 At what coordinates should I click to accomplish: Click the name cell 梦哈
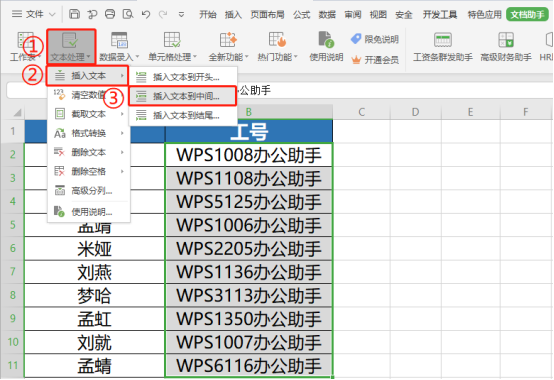(x=95, y=295)
